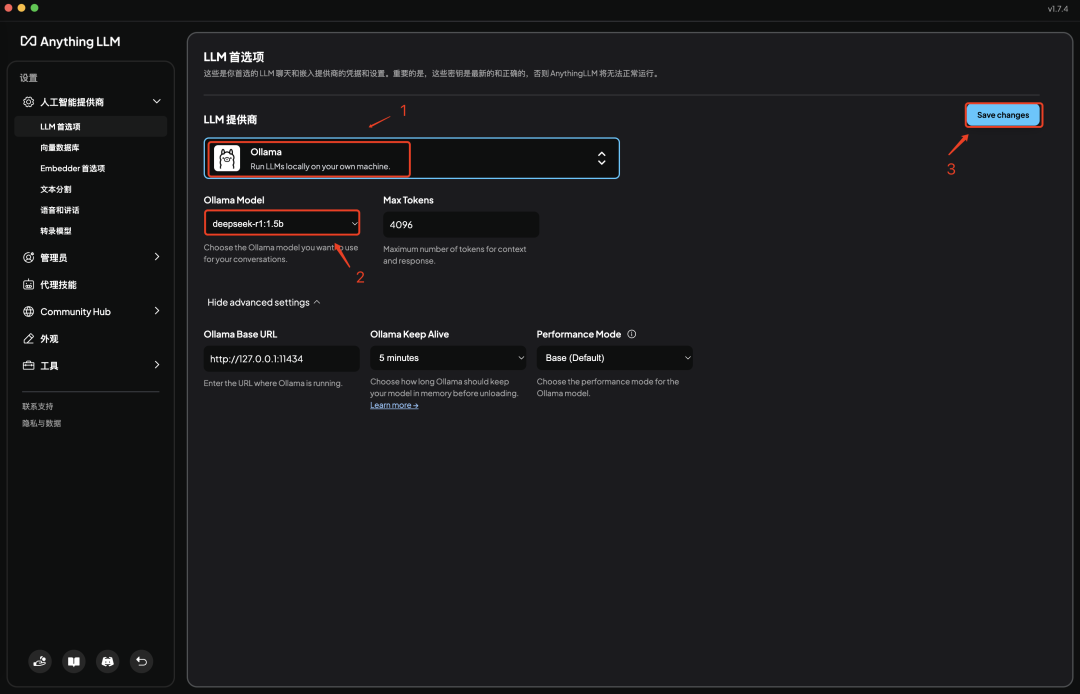Open the LLM provider selector
Screen dimensions: 1080x694
[411, 158]
